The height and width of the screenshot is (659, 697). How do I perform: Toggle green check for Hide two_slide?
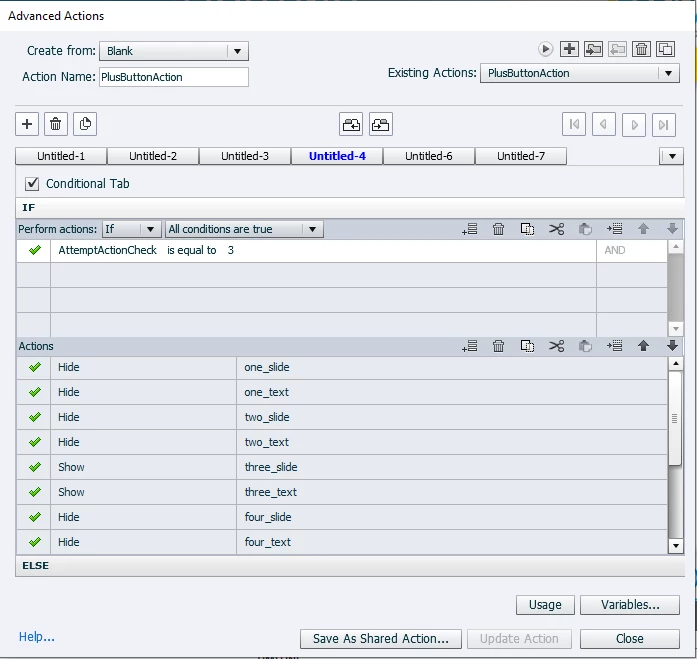(35, 417)
